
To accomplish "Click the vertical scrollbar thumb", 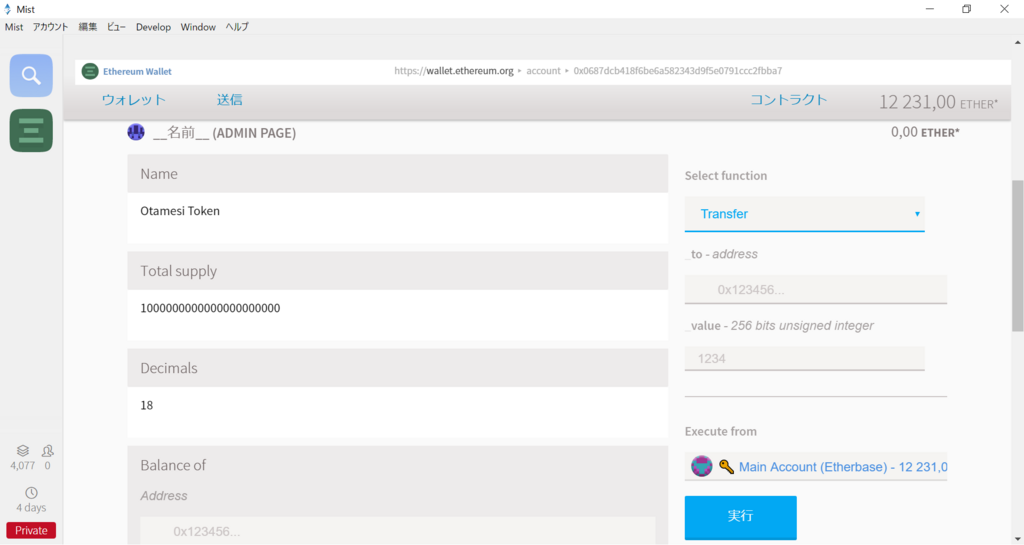I will 1017,257.
